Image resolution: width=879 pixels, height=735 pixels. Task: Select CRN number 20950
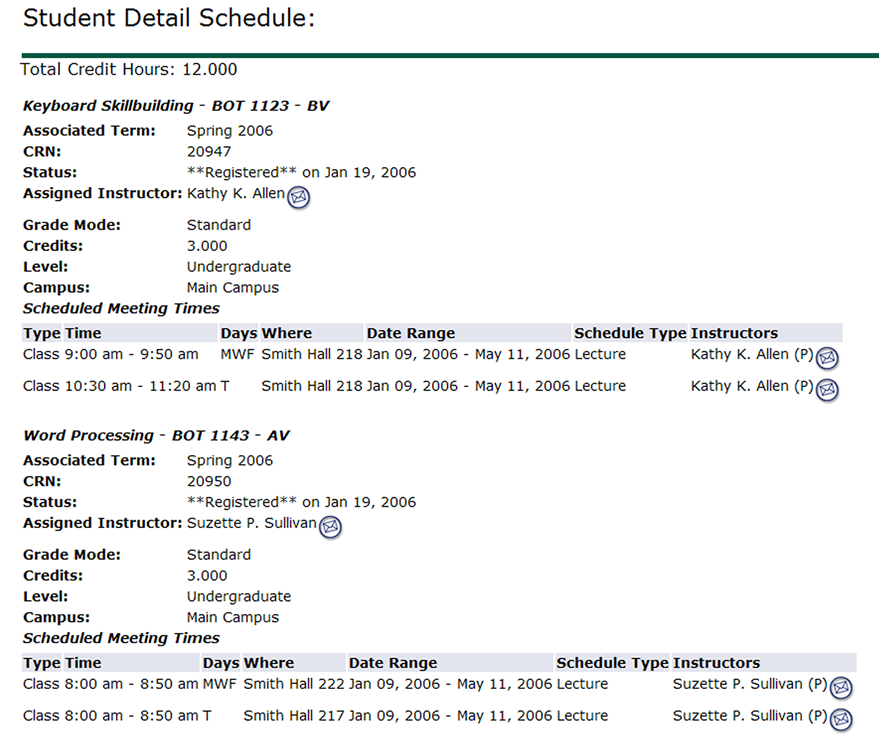209,482
